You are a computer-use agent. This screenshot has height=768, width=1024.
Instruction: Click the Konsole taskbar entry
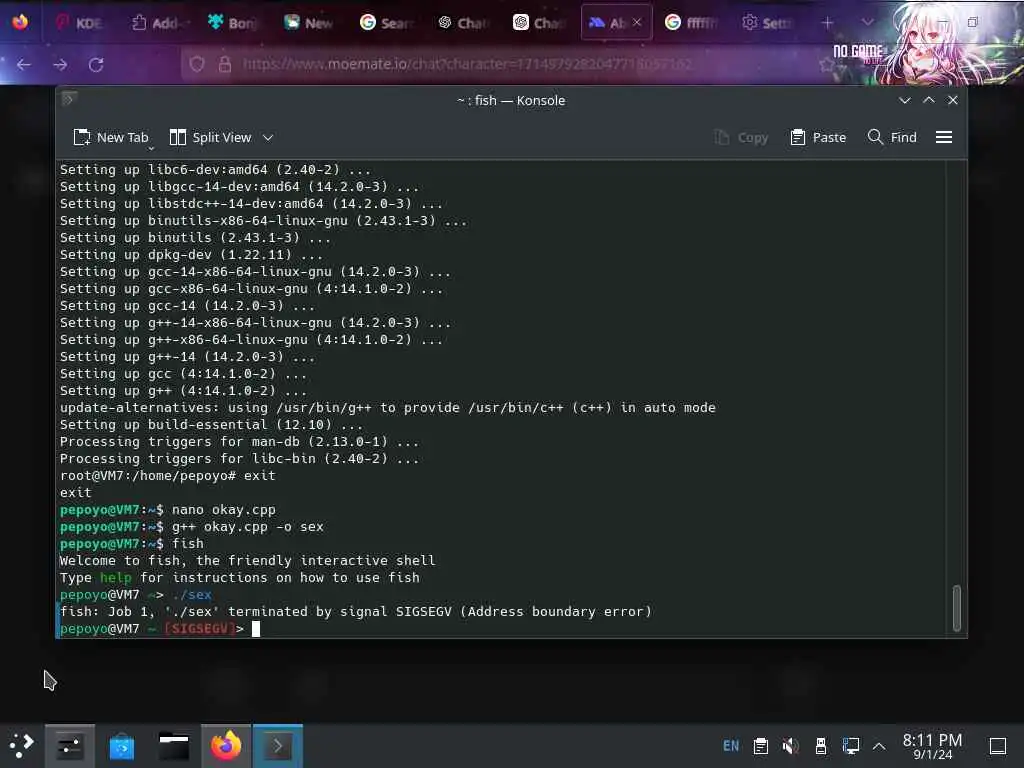pyautogui.click(x=278, y=746)
